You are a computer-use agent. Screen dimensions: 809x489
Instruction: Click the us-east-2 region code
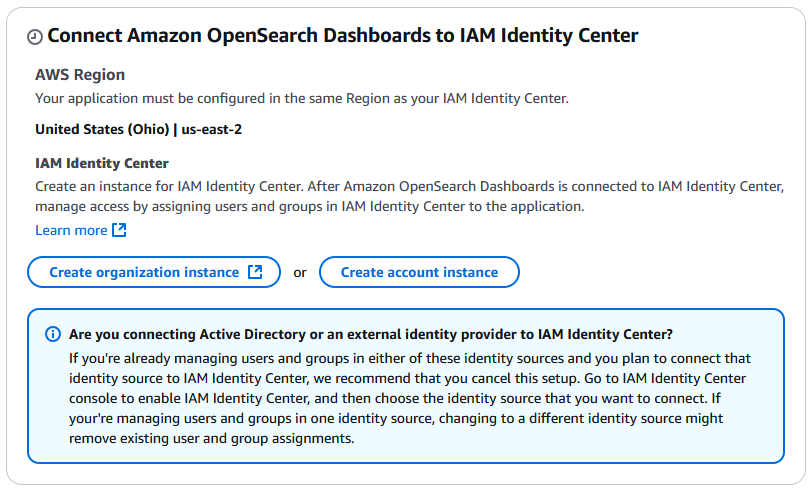211,129
